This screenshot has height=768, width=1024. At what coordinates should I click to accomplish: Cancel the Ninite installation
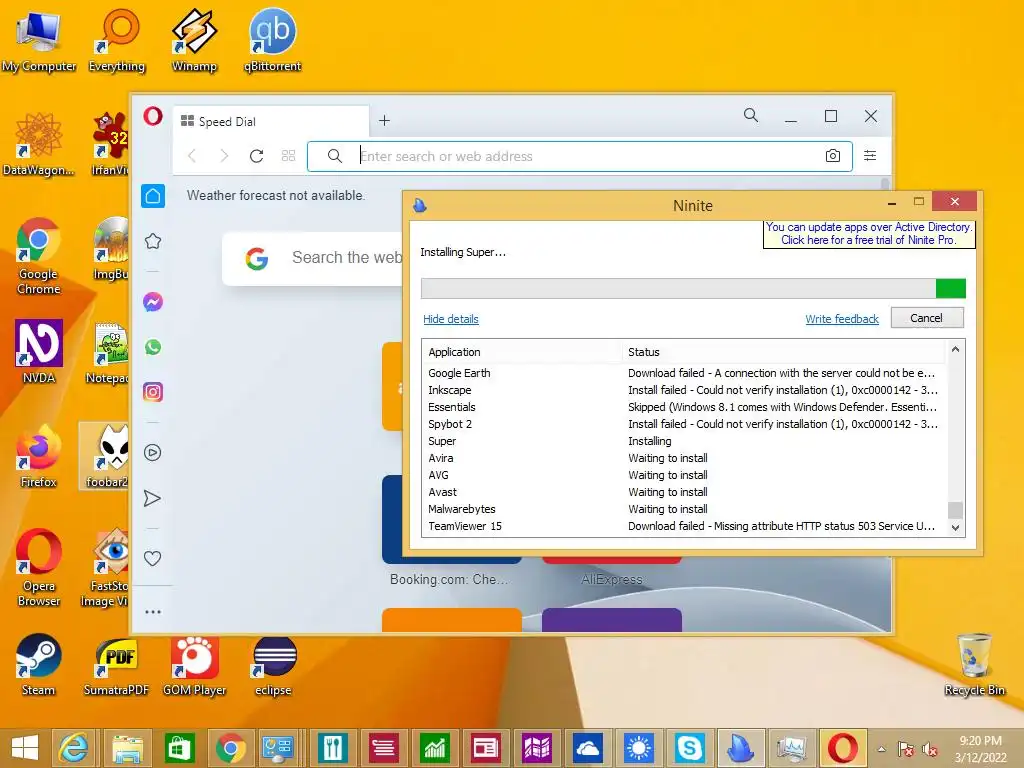pos(927,318)
